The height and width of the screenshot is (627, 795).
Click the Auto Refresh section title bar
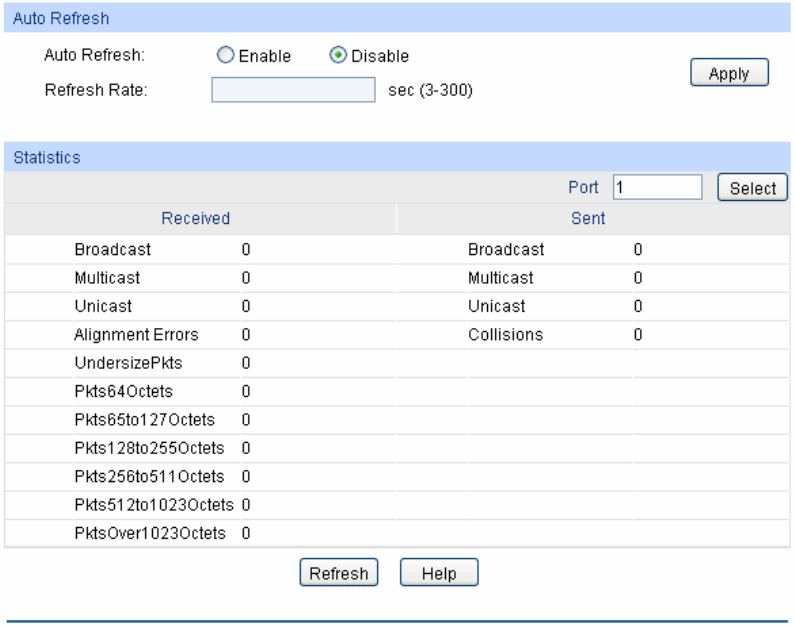[397, 18]
